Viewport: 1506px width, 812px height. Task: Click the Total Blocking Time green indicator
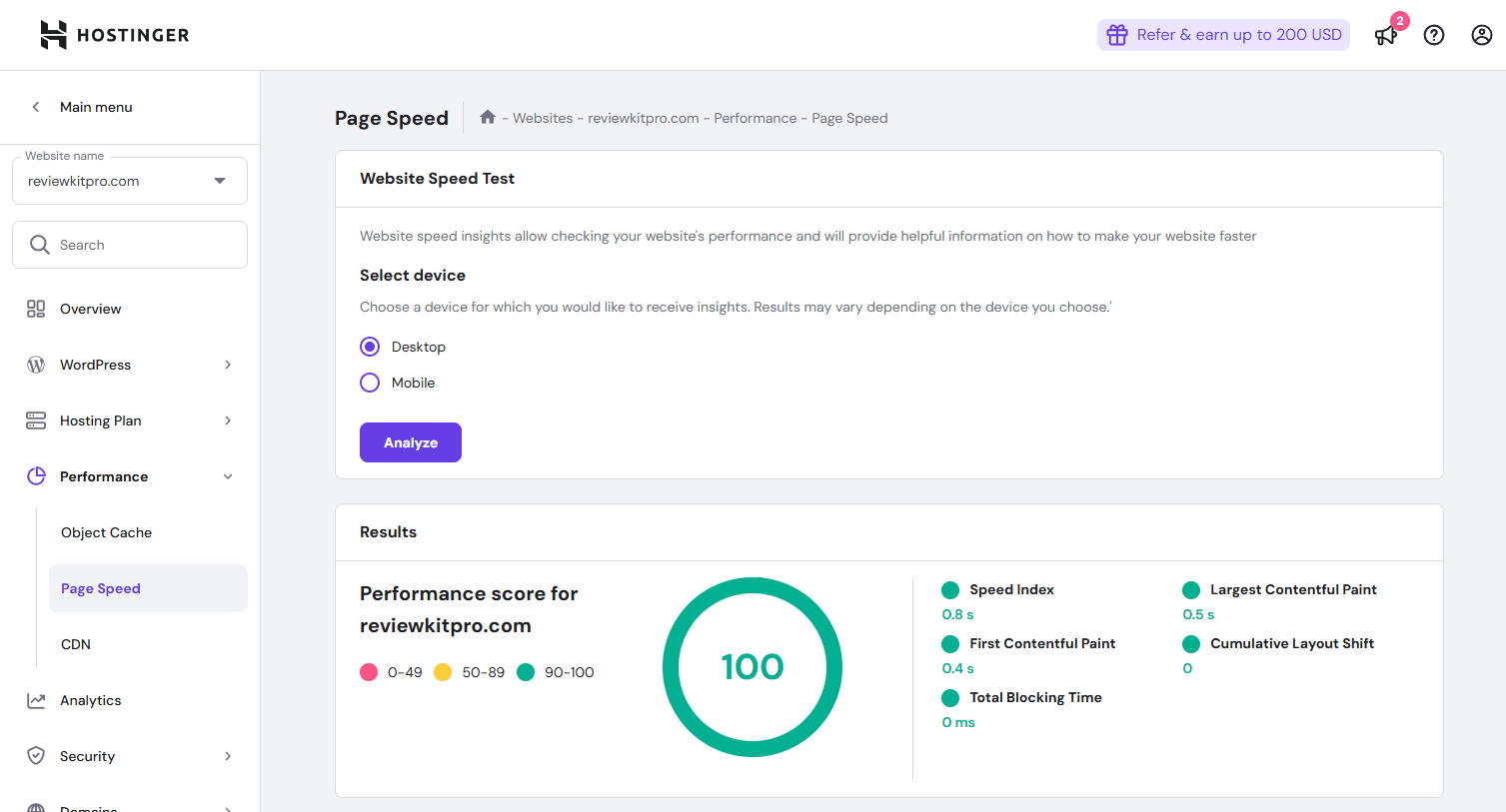coord(950,698)
